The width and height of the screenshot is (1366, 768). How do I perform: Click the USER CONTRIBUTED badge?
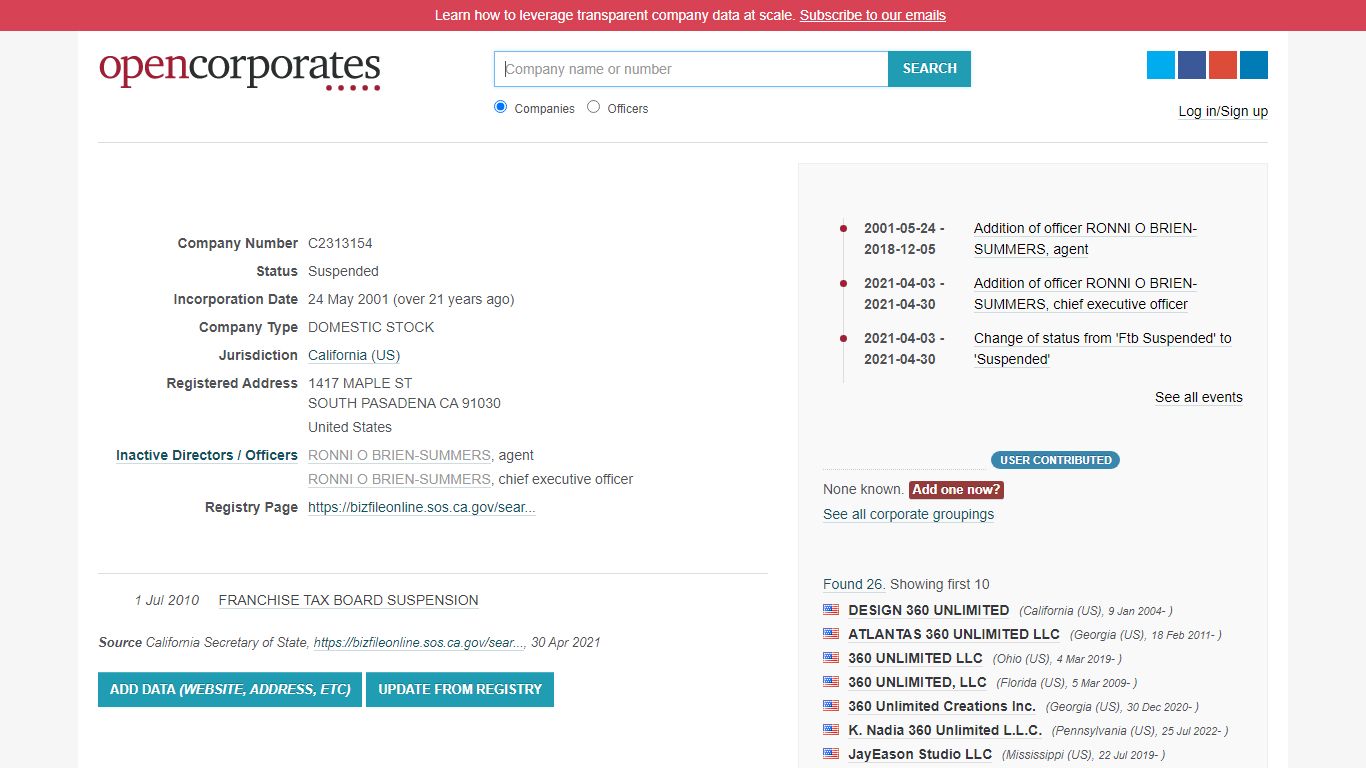click(x=1055, y=460)
